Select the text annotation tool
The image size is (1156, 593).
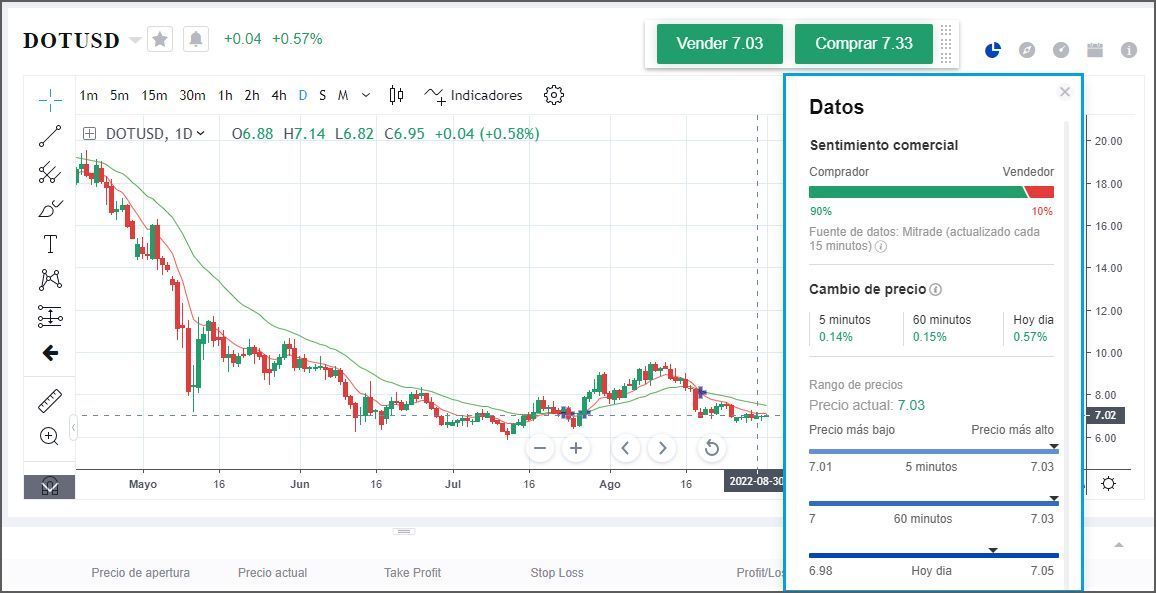point(50,244)
